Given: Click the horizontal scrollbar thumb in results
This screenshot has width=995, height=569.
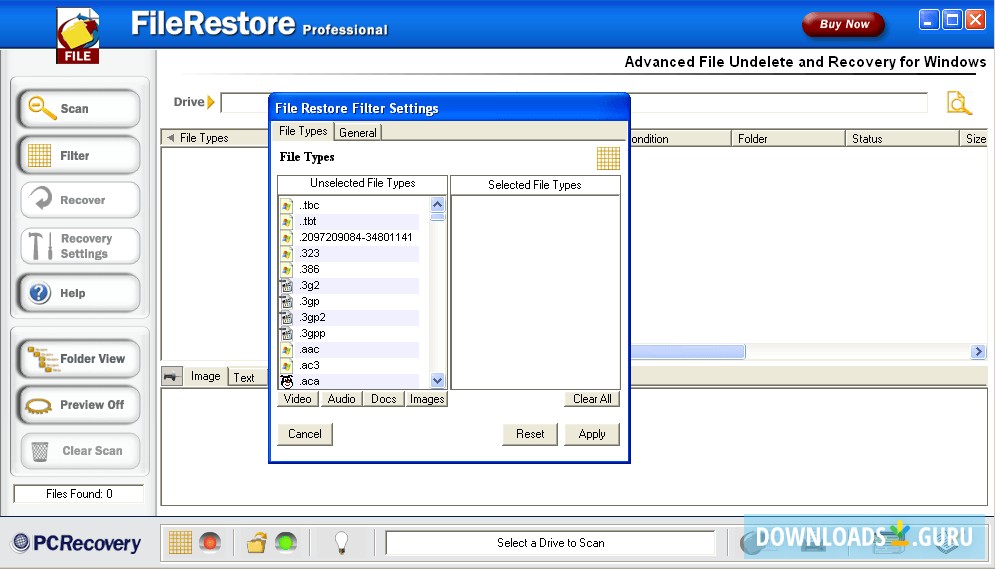Looking at the screenshot, I should coord(688,351).
